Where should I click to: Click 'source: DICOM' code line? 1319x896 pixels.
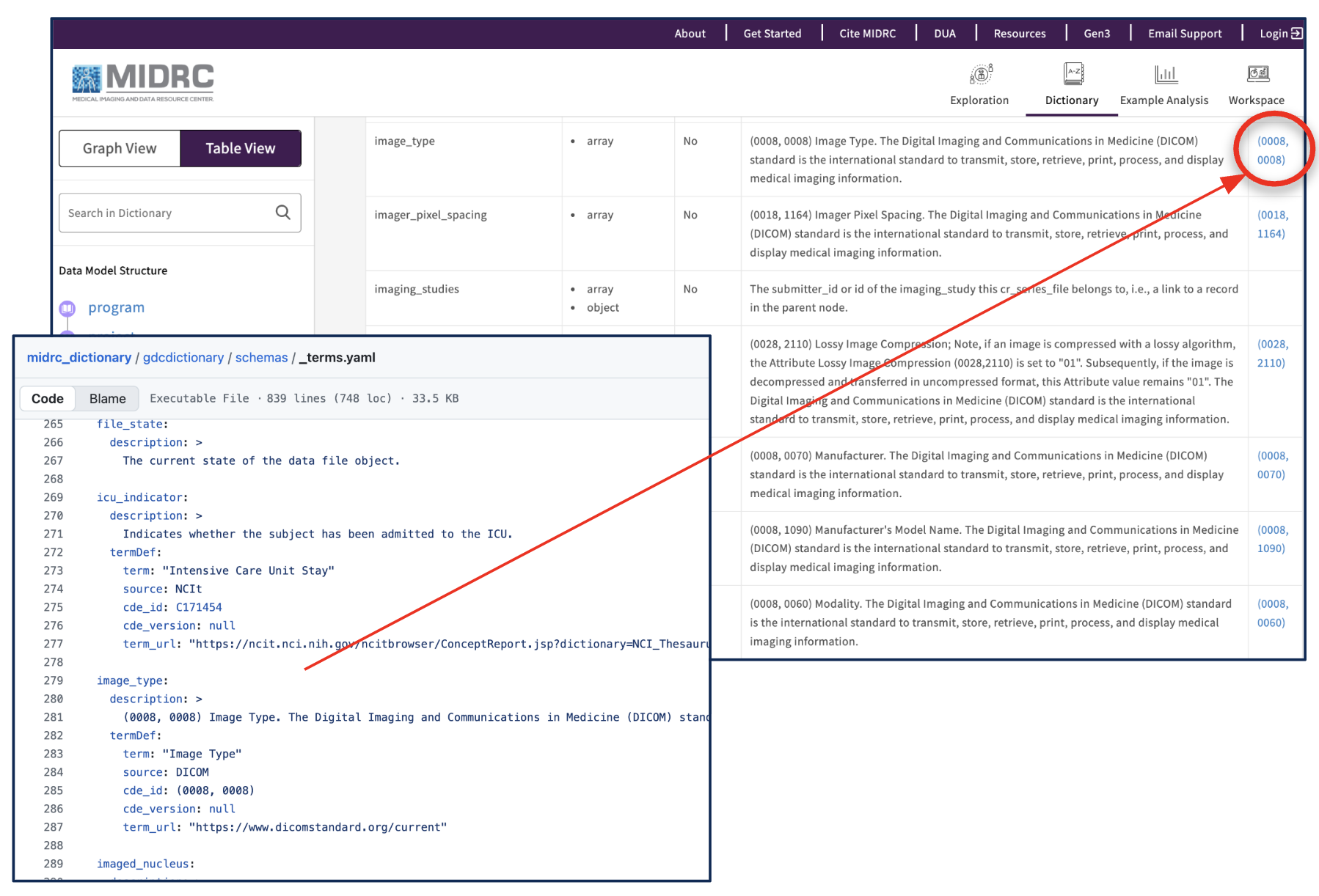(166, 772)
